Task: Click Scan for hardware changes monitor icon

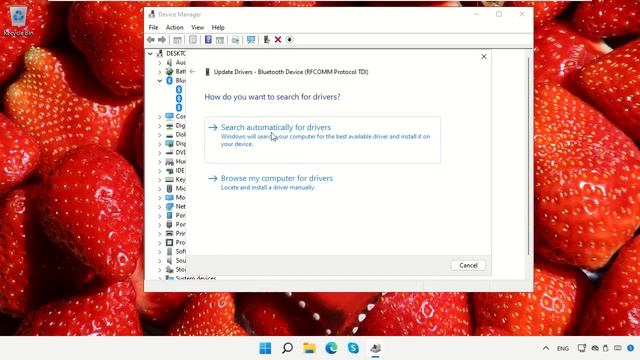Action: (x=251, y=40)
